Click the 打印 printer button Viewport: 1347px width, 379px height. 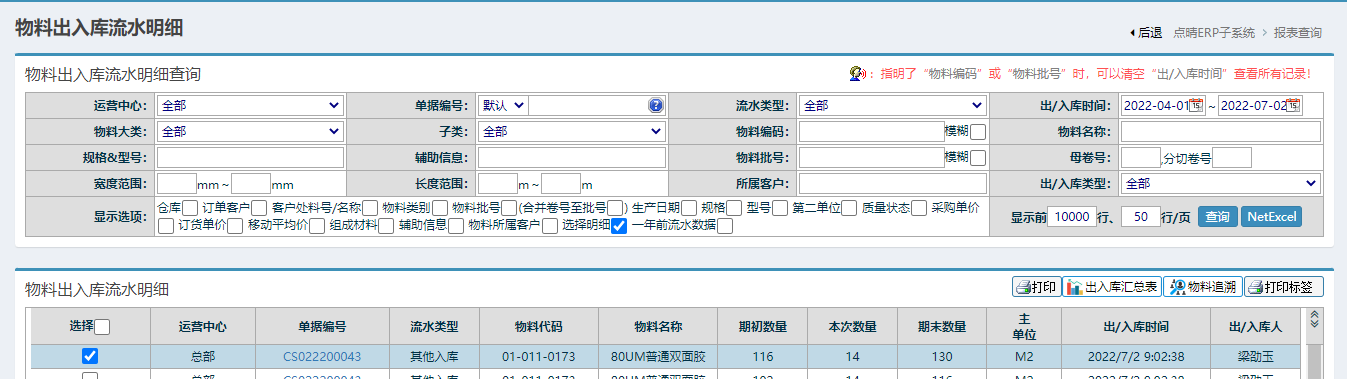tap(1036, 287)
